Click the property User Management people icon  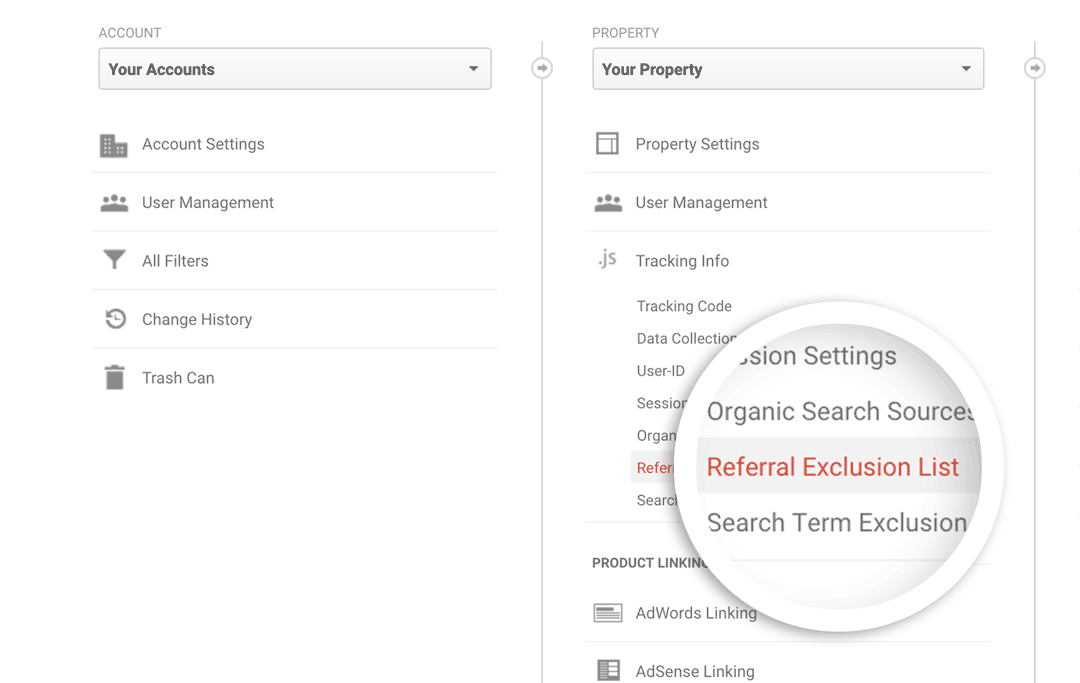coord(608,202)
